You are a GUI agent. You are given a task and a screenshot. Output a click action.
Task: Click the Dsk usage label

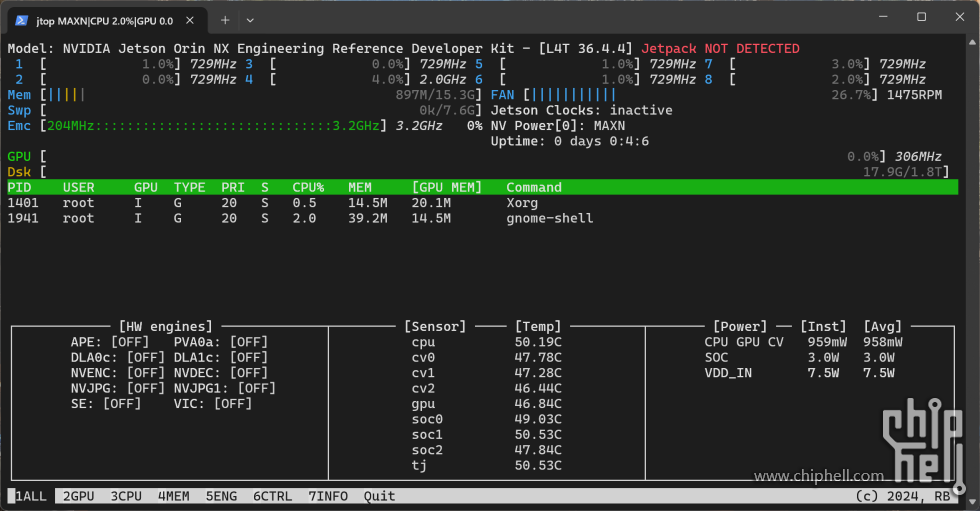(x=19, y=172)
